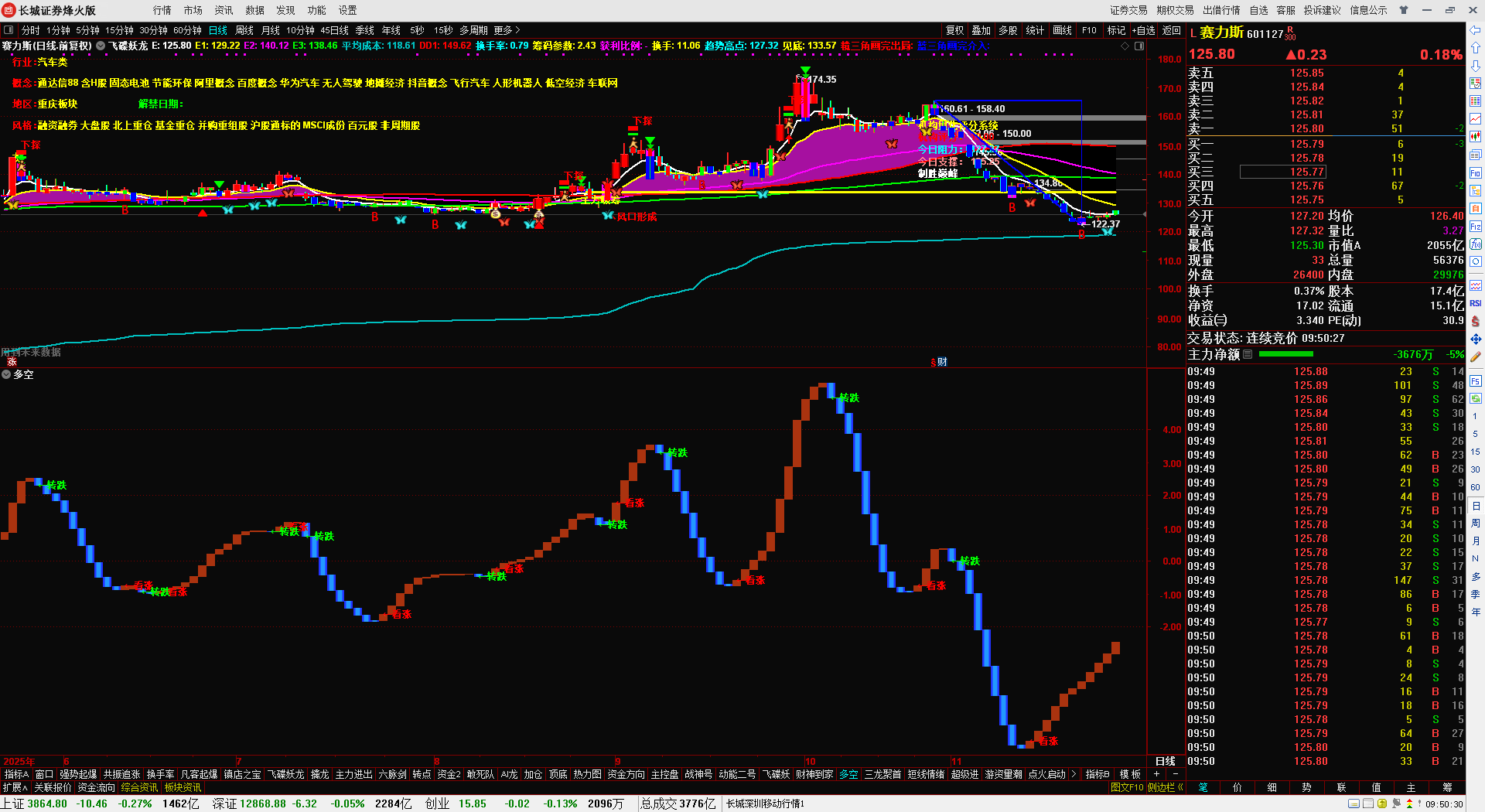This screenshot has height=812, width=1485.
Task: Click the RSI indicator sidebar icon
Action: [x=1476, y=303]
